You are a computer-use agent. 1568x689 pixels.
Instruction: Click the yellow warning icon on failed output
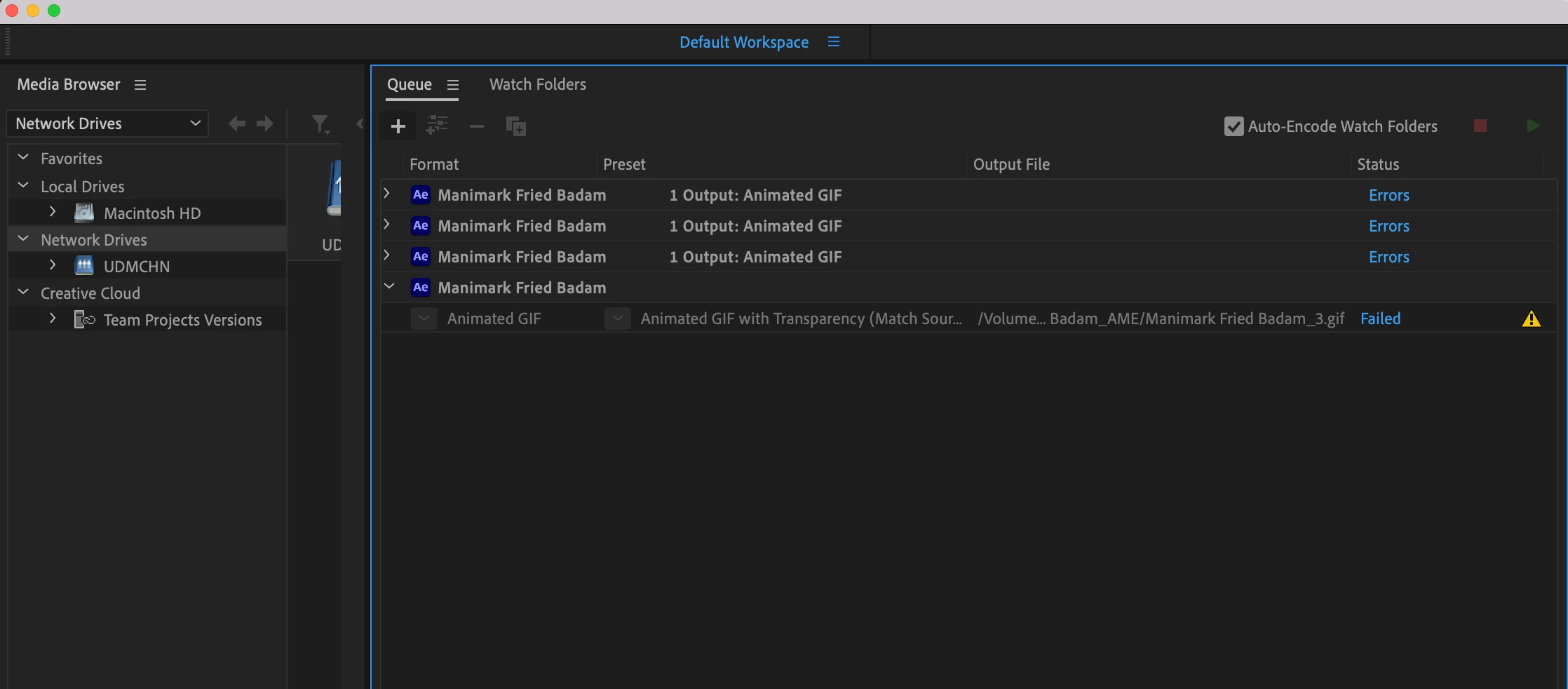(x=1532, y=319)
